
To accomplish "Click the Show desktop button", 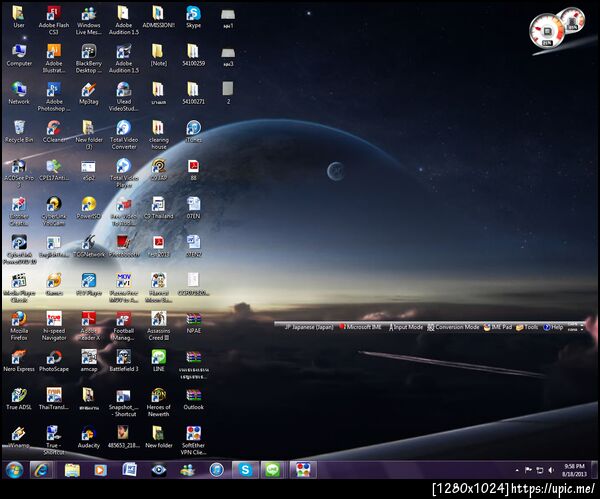I will tap(595, 470).
